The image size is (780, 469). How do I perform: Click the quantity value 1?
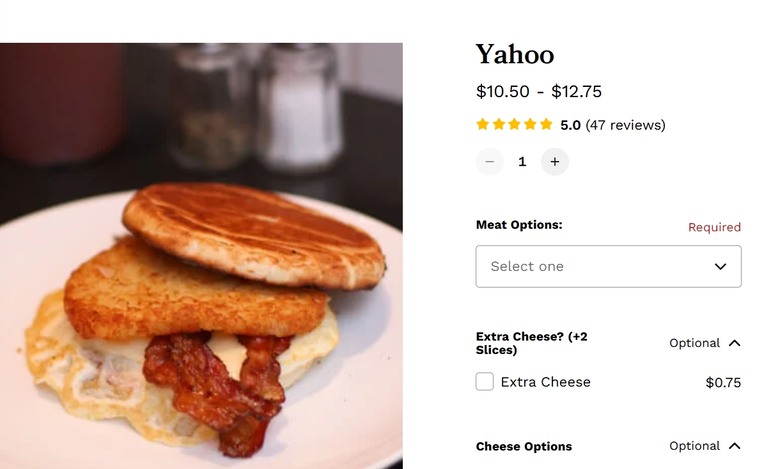522,162
